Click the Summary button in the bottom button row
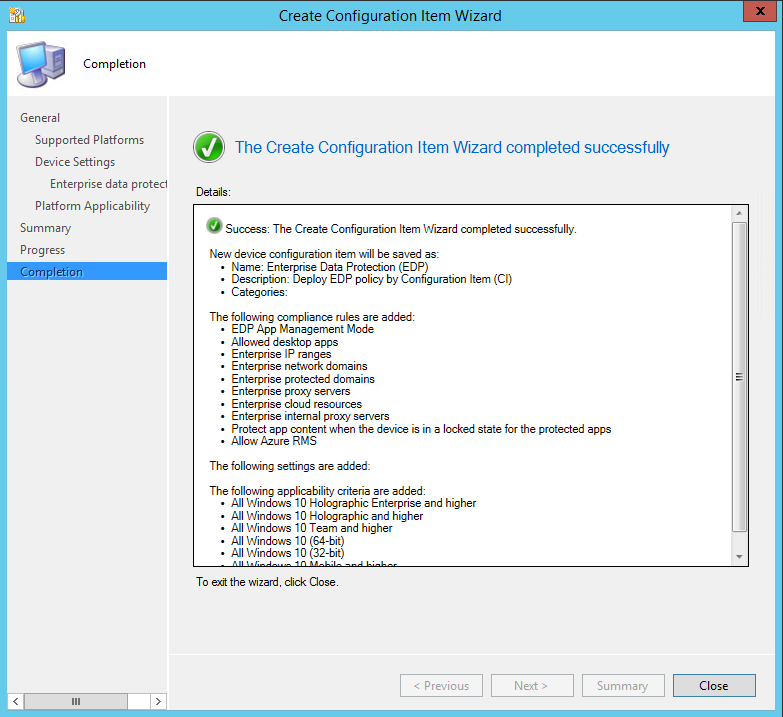Screen dimensions: 783x717 (x=622, y=686)
